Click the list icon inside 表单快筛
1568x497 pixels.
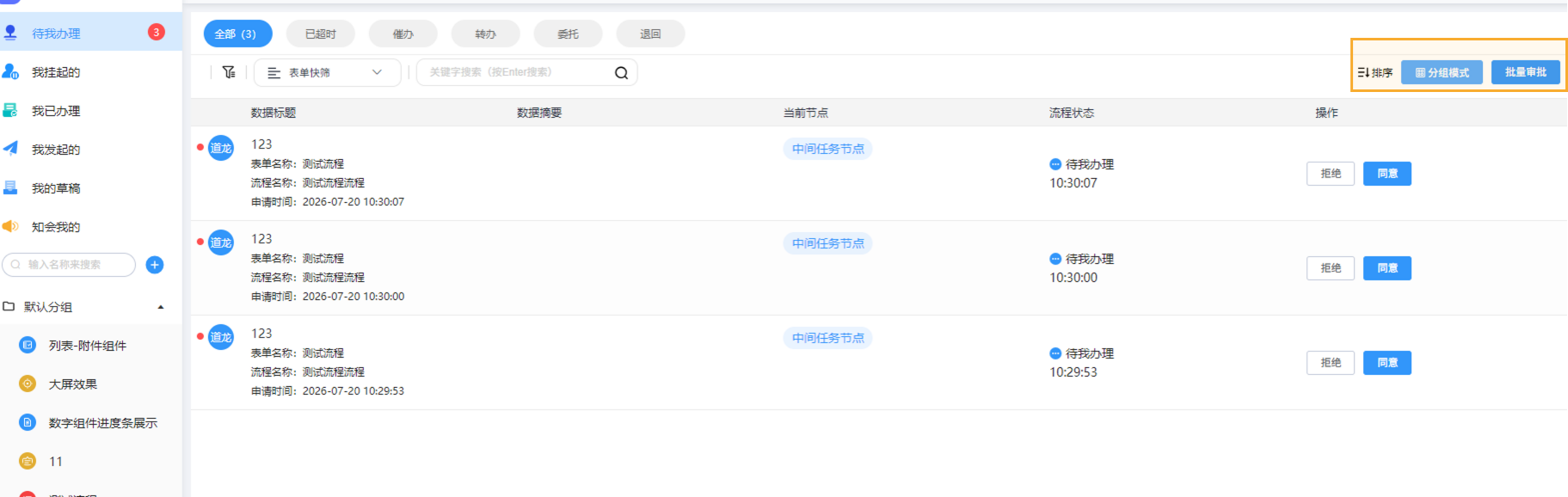point(274,73)
